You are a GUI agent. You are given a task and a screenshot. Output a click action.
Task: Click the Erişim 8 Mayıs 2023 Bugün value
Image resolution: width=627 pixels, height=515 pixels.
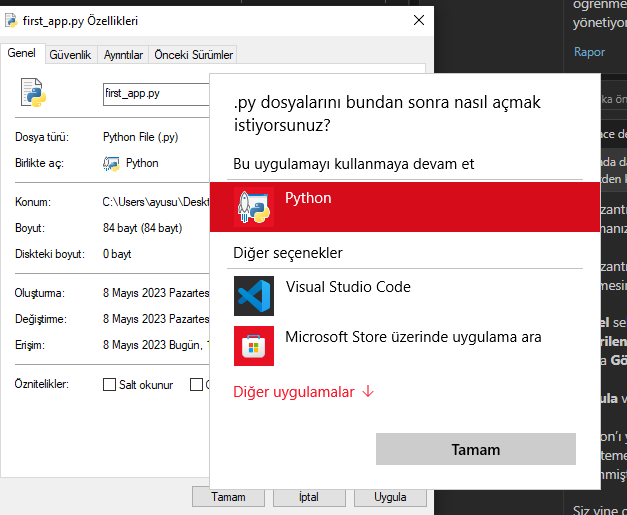pyautogui.click(x=156, y=345)
